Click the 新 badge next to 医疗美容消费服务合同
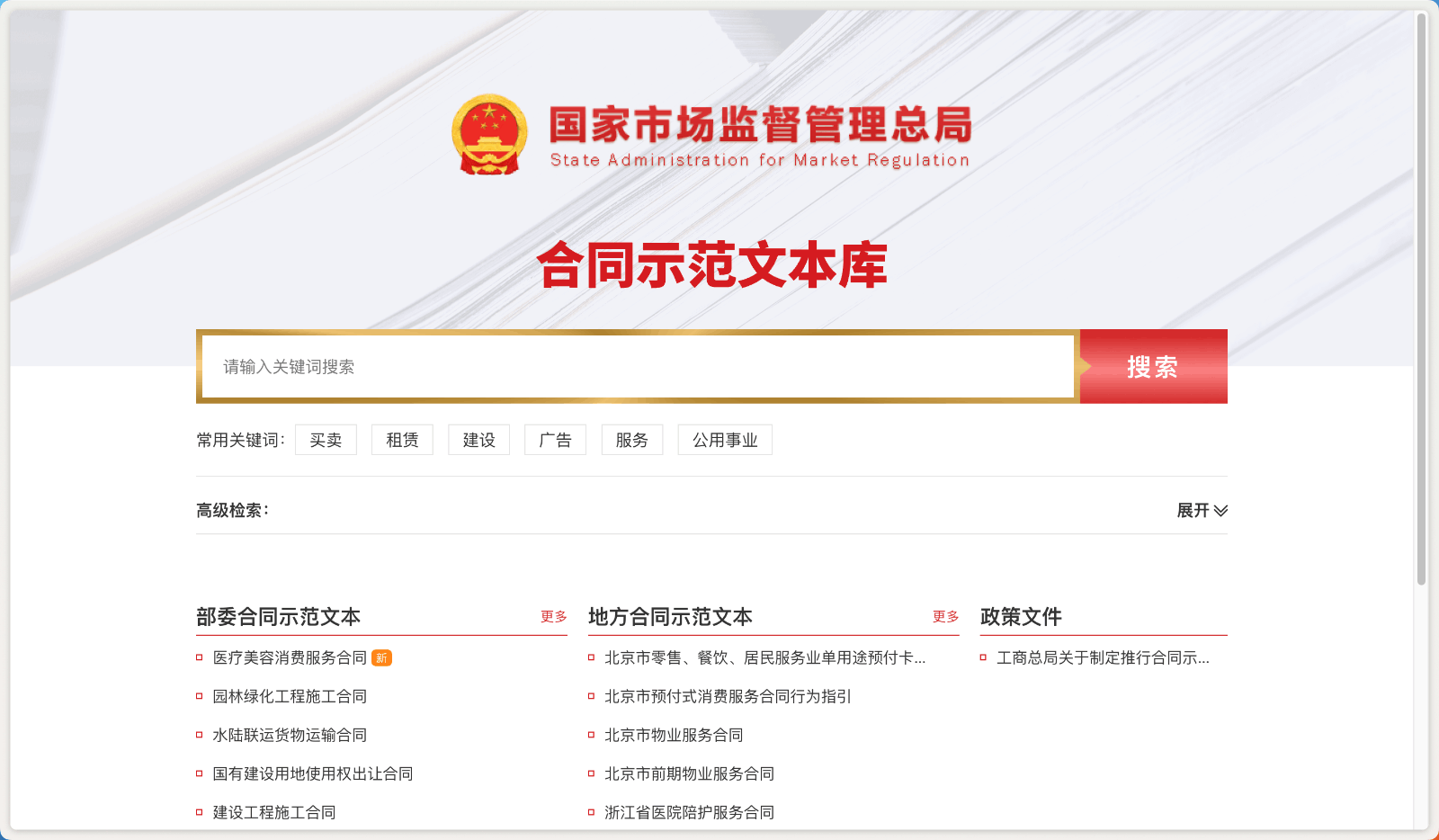1439x840 pixels. (381, 657)
